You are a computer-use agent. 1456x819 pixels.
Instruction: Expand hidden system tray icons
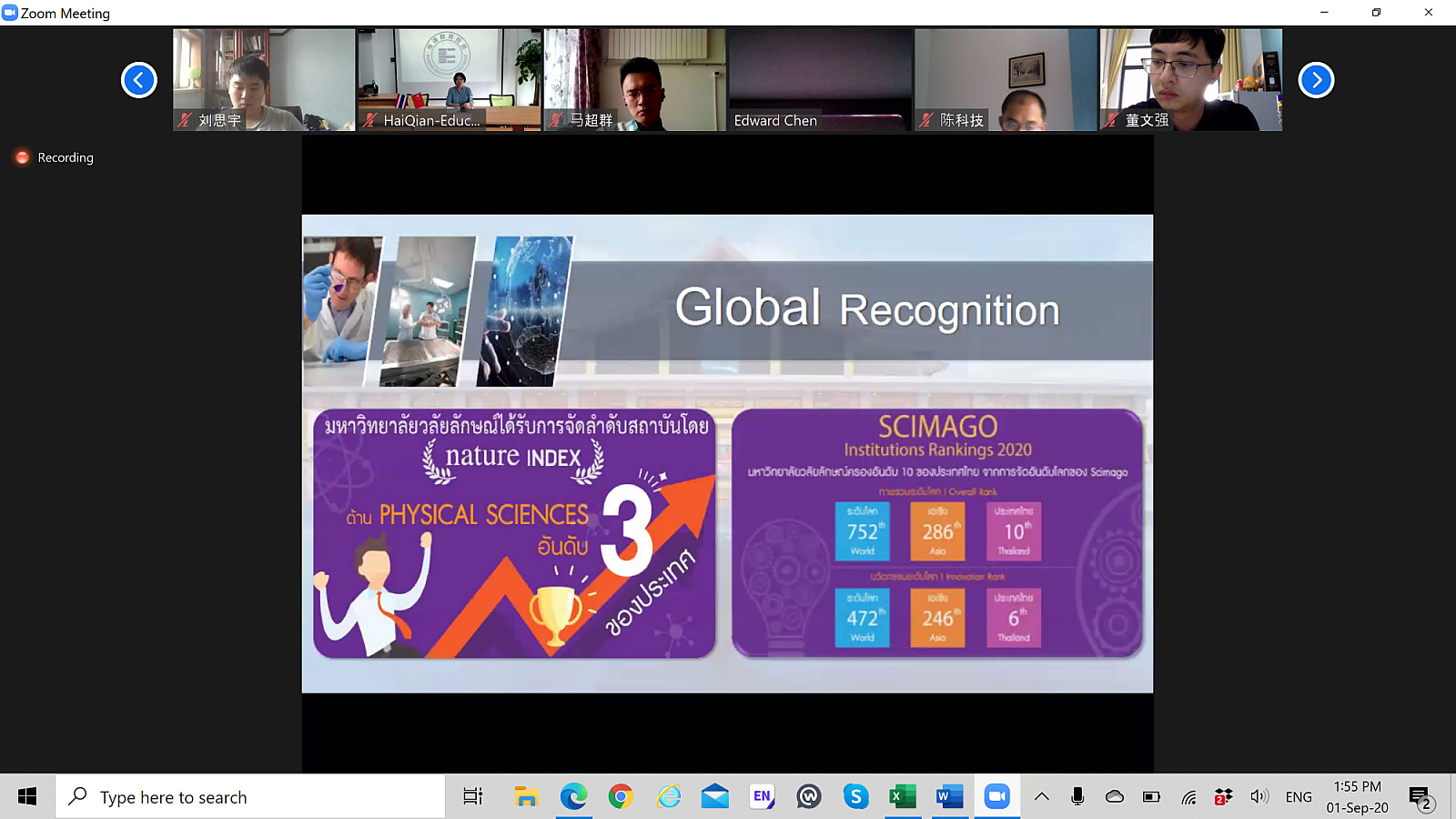[1042, 797]
